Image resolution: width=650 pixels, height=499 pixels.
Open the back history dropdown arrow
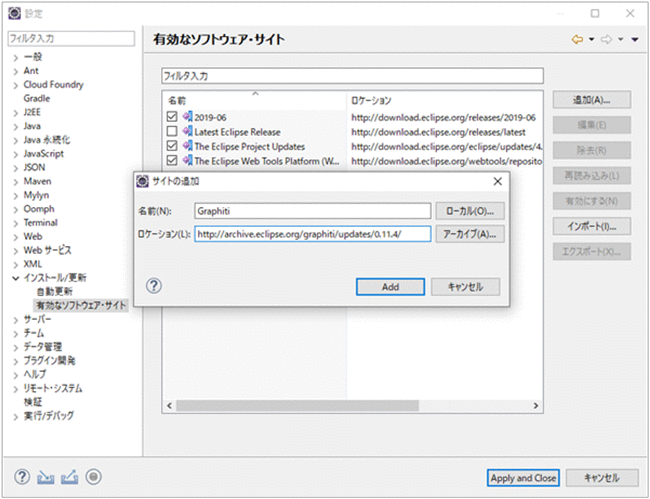(592, 39)
